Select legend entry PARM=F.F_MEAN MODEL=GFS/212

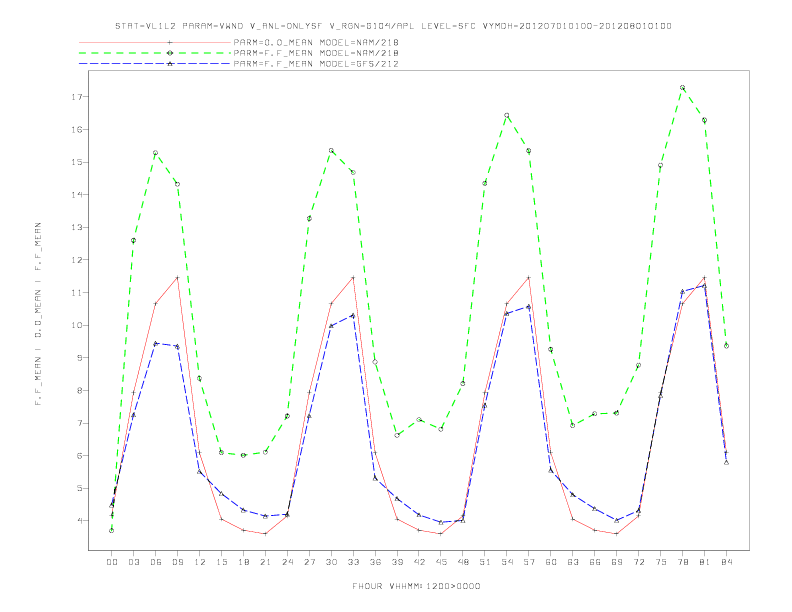(x=316, y=64)
